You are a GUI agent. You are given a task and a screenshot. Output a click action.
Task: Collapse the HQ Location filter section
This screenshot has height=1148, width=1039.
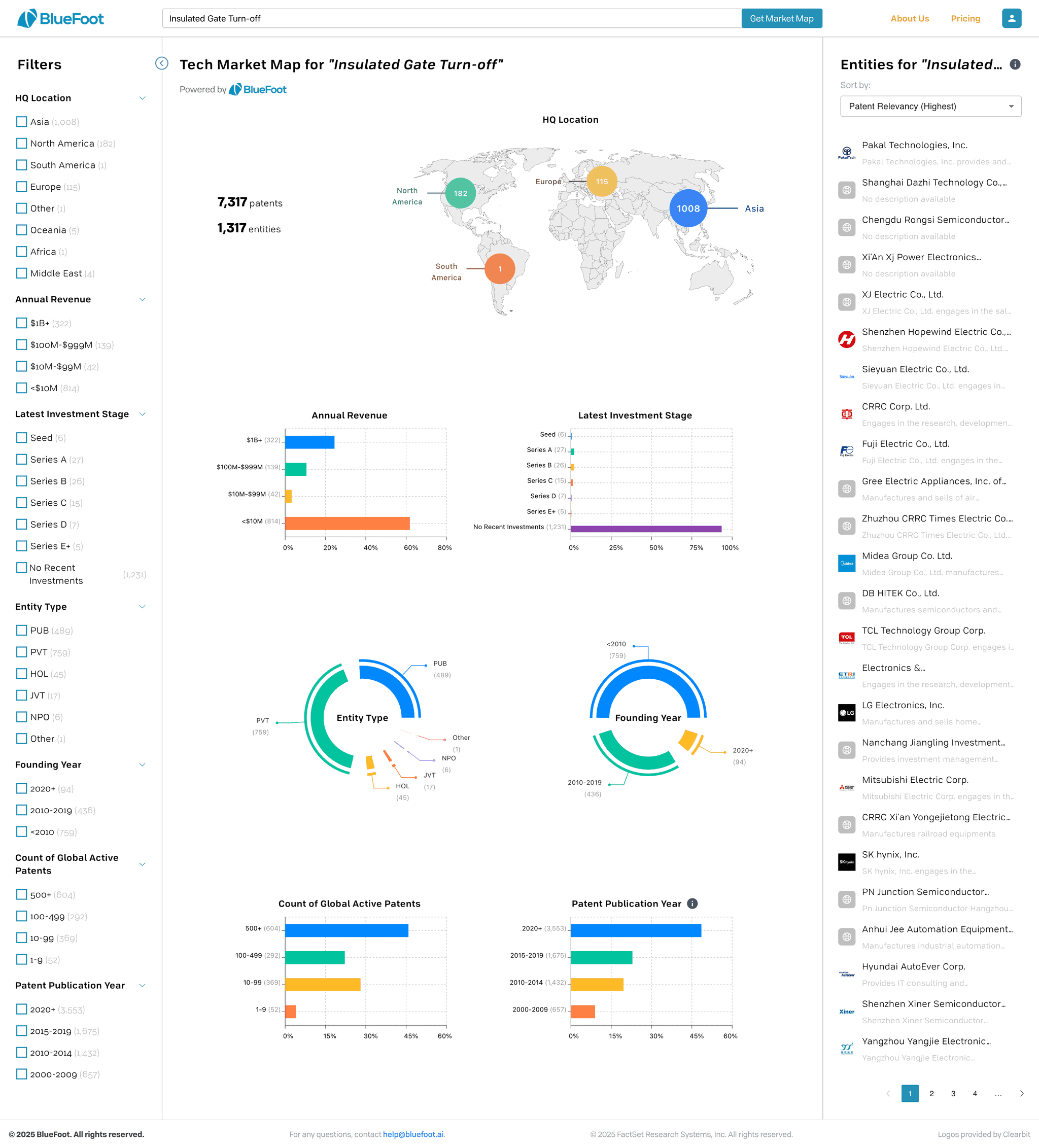[143, 98]
